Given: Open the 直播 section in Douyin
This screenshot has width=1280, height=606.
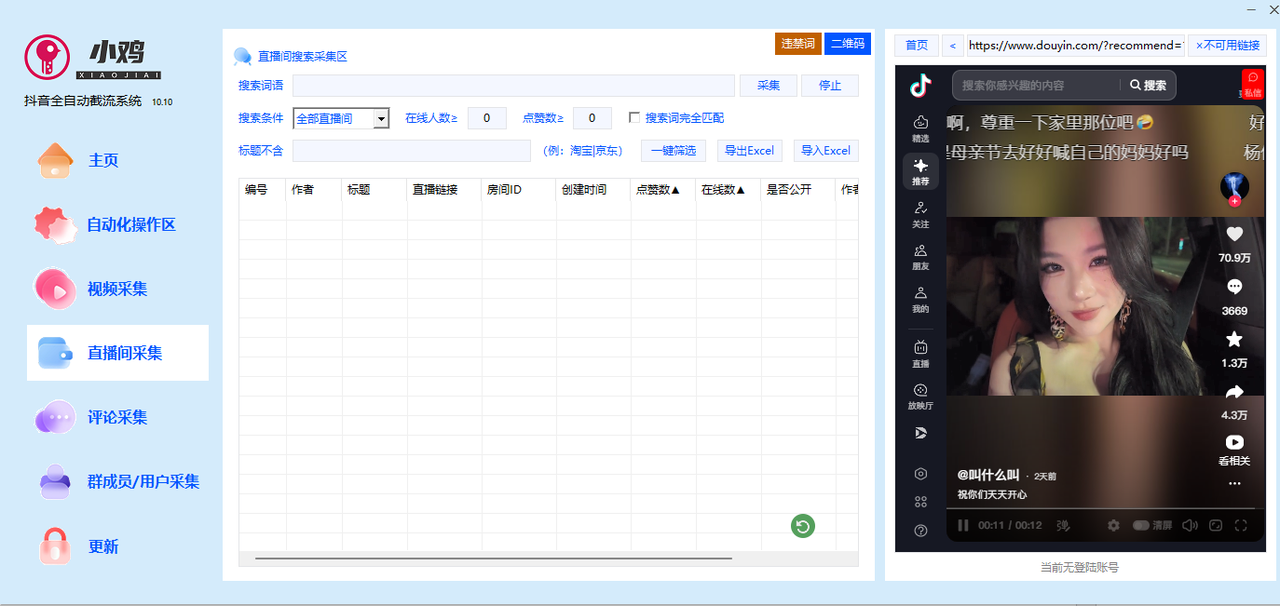Looking at the screenshot, I should (x=921, y=352).
